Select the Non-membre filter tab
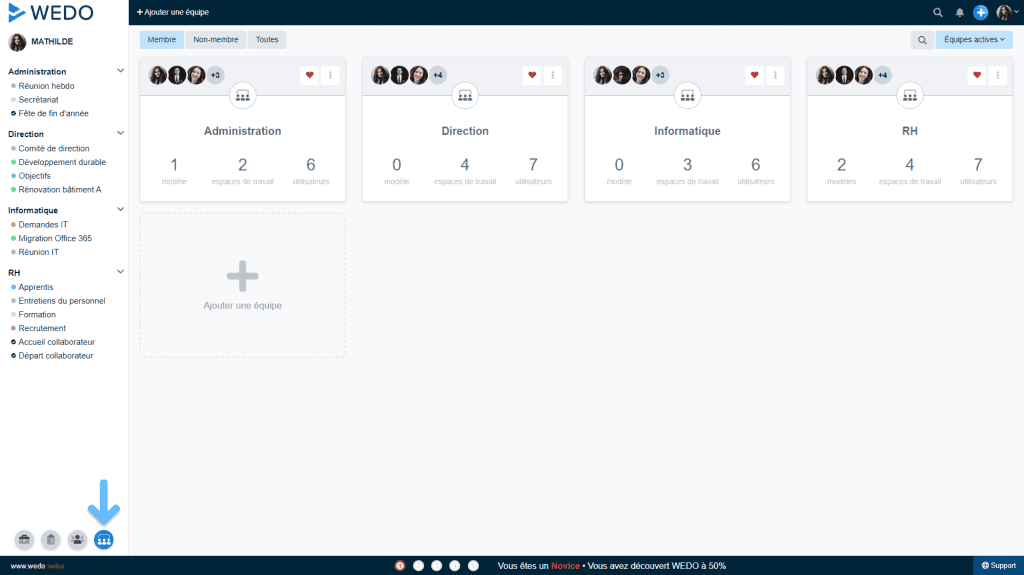The height and width of the screenshot is (575, 1024). click(216, 40)
